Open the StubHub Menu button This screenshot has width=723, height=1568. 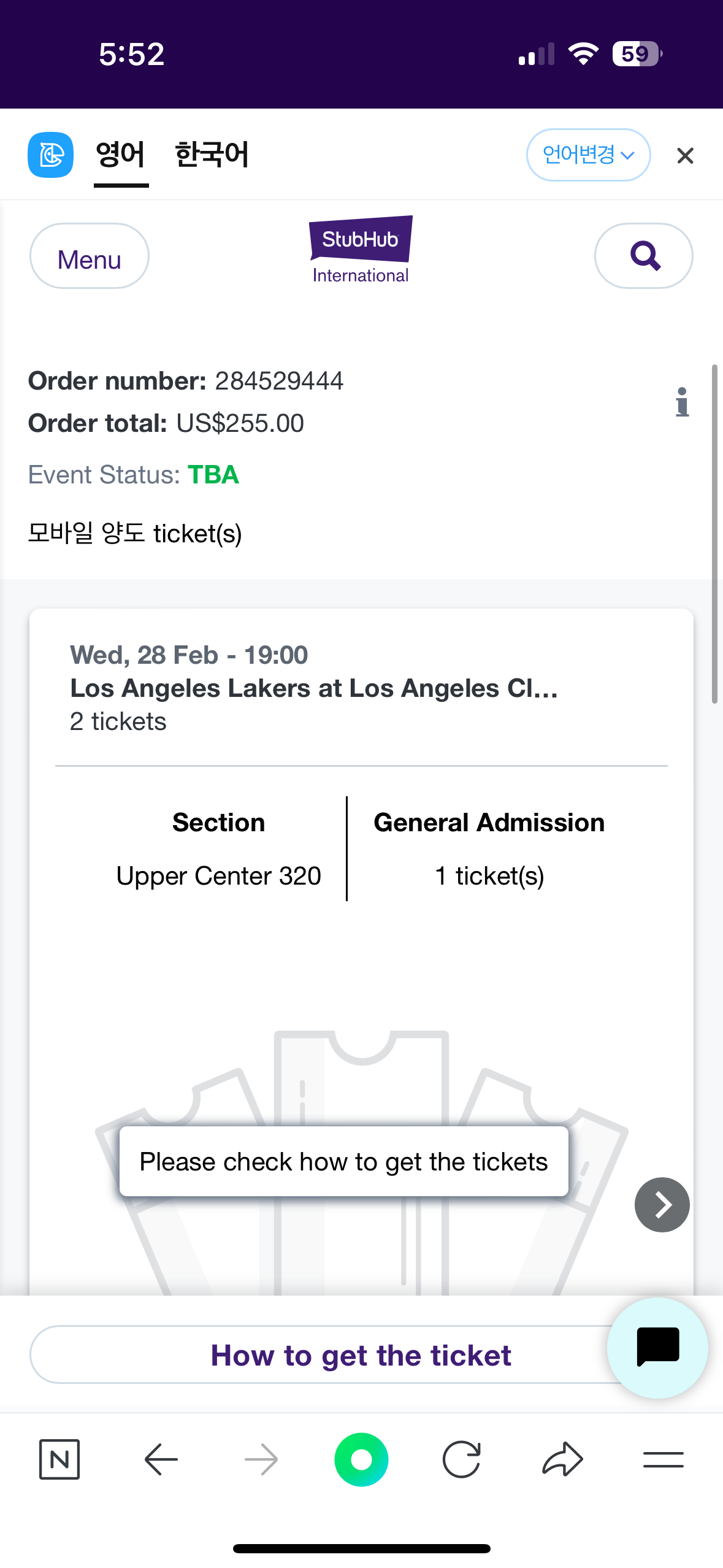pyautogui.click(x=90, y=256)
